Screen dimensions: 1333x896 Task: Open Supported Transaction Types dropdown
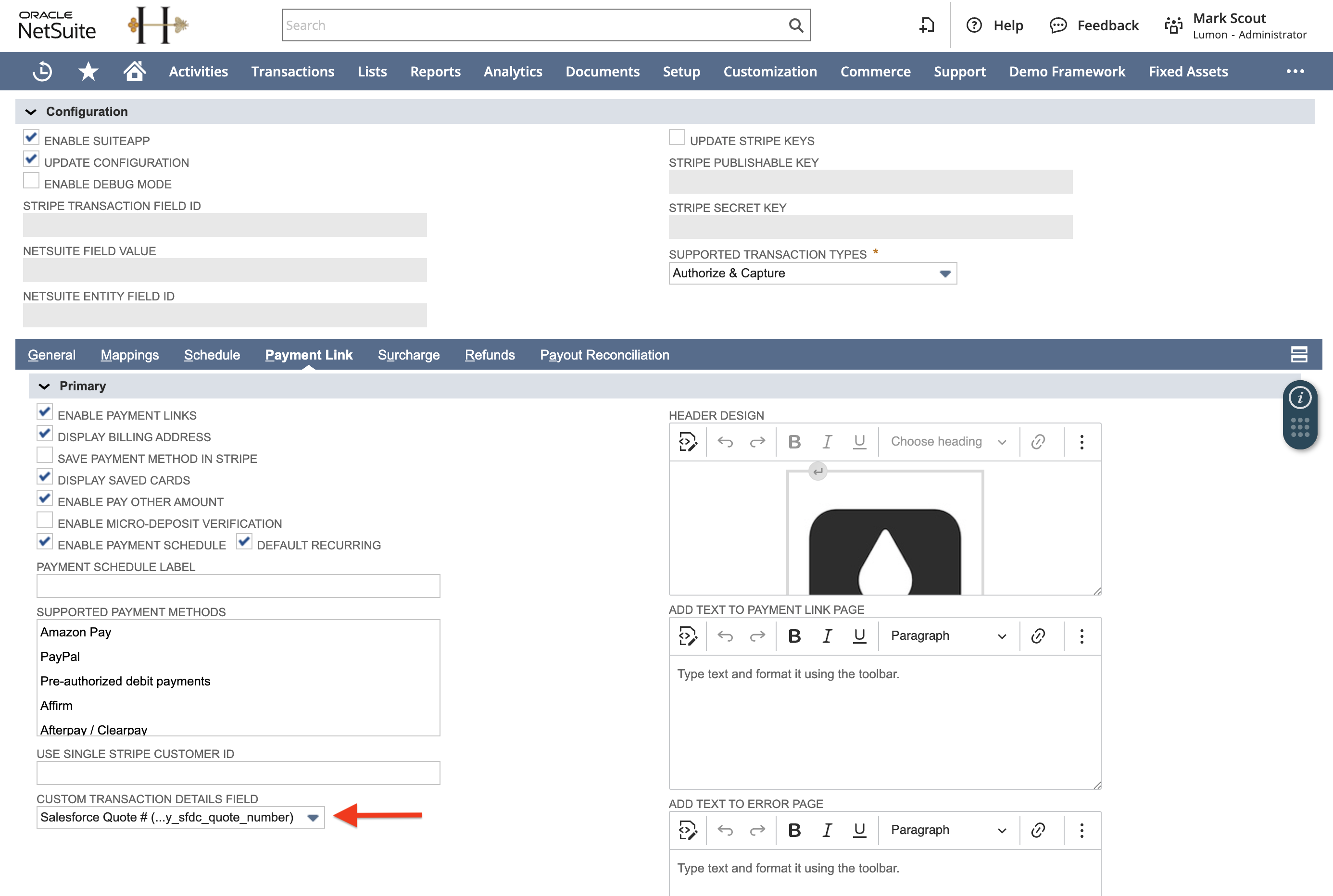click(812, 273)
